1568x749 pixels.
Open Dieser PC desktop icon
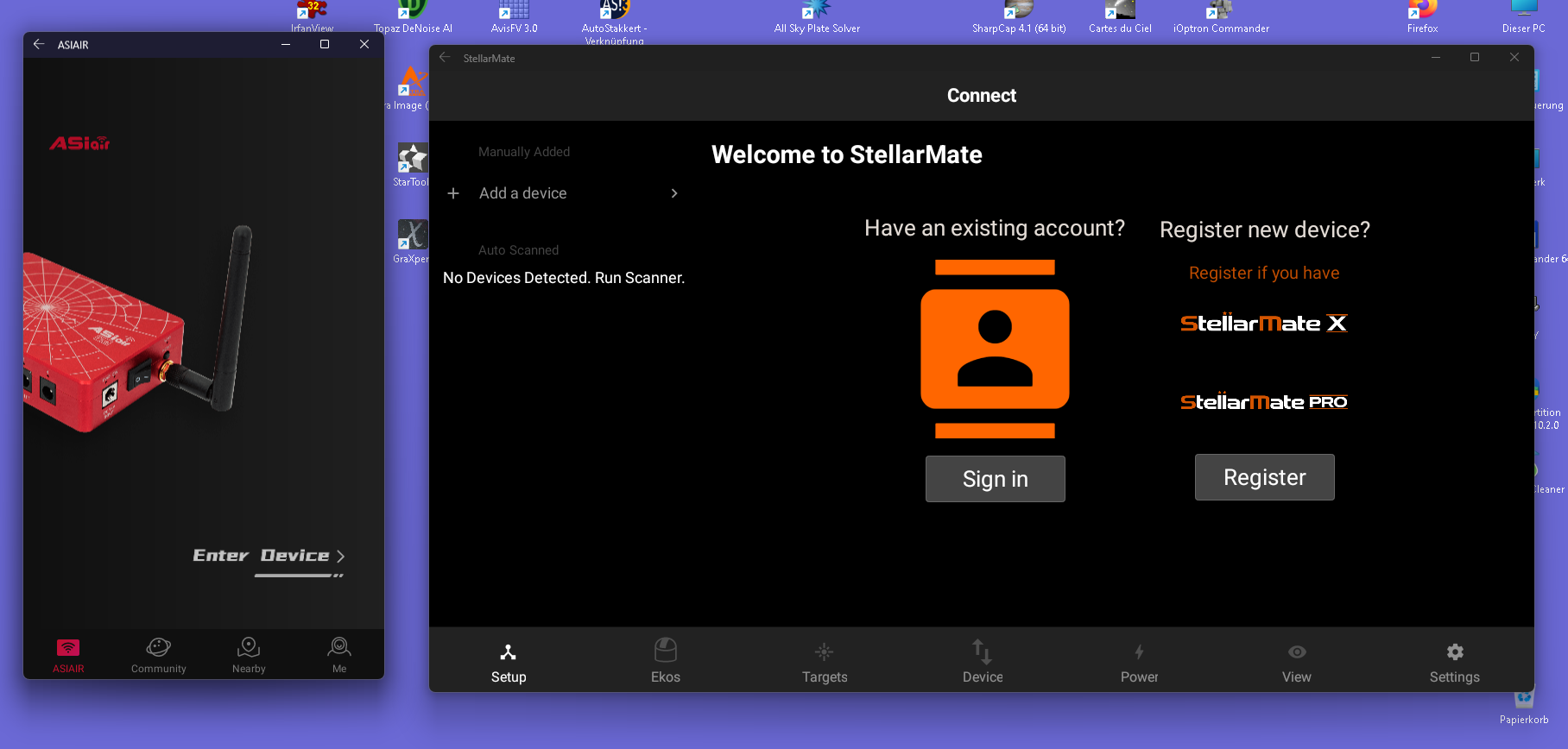pyautogui.click(x=1524, y=17)
